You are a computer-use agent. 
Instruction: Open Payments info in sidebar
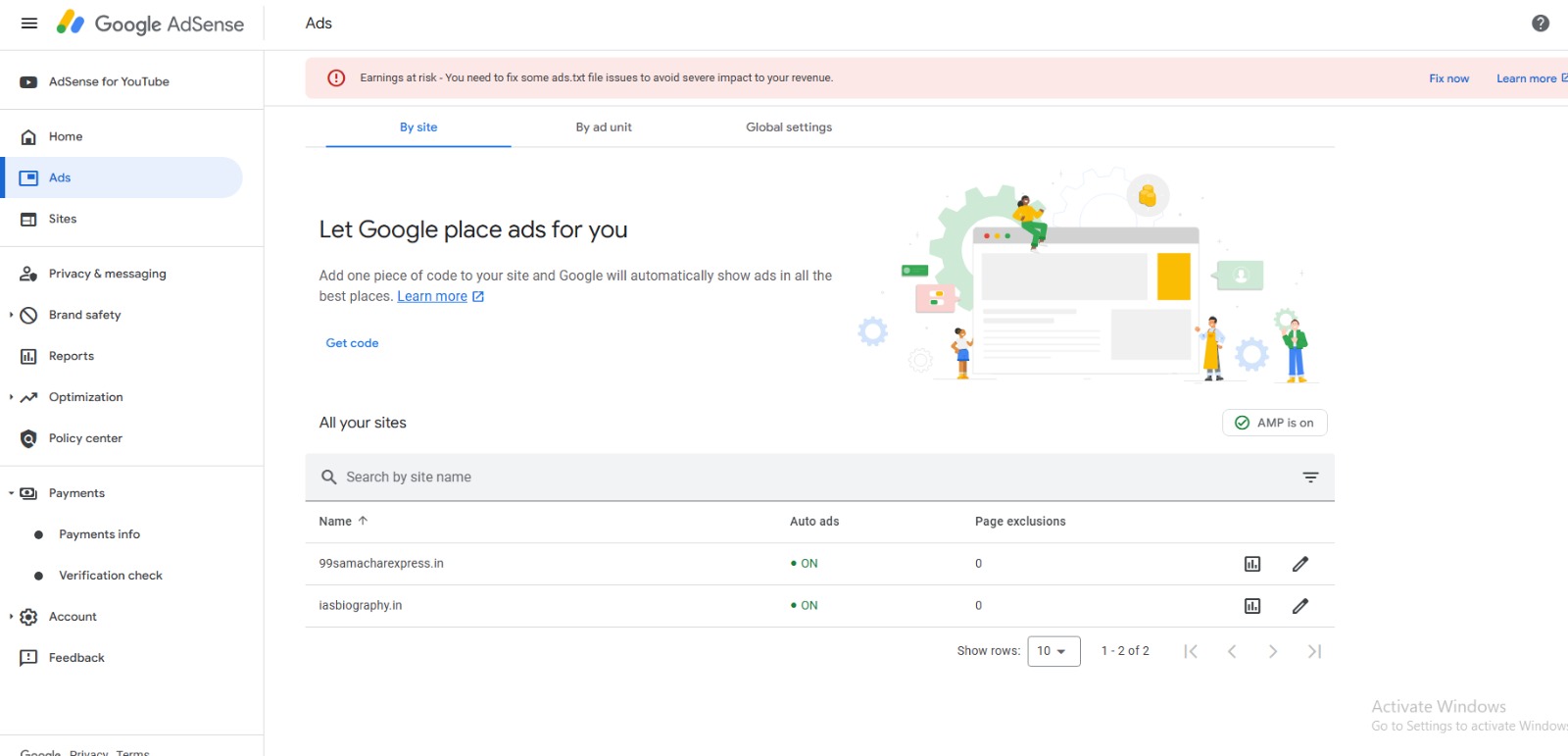[x=99, y=535]
